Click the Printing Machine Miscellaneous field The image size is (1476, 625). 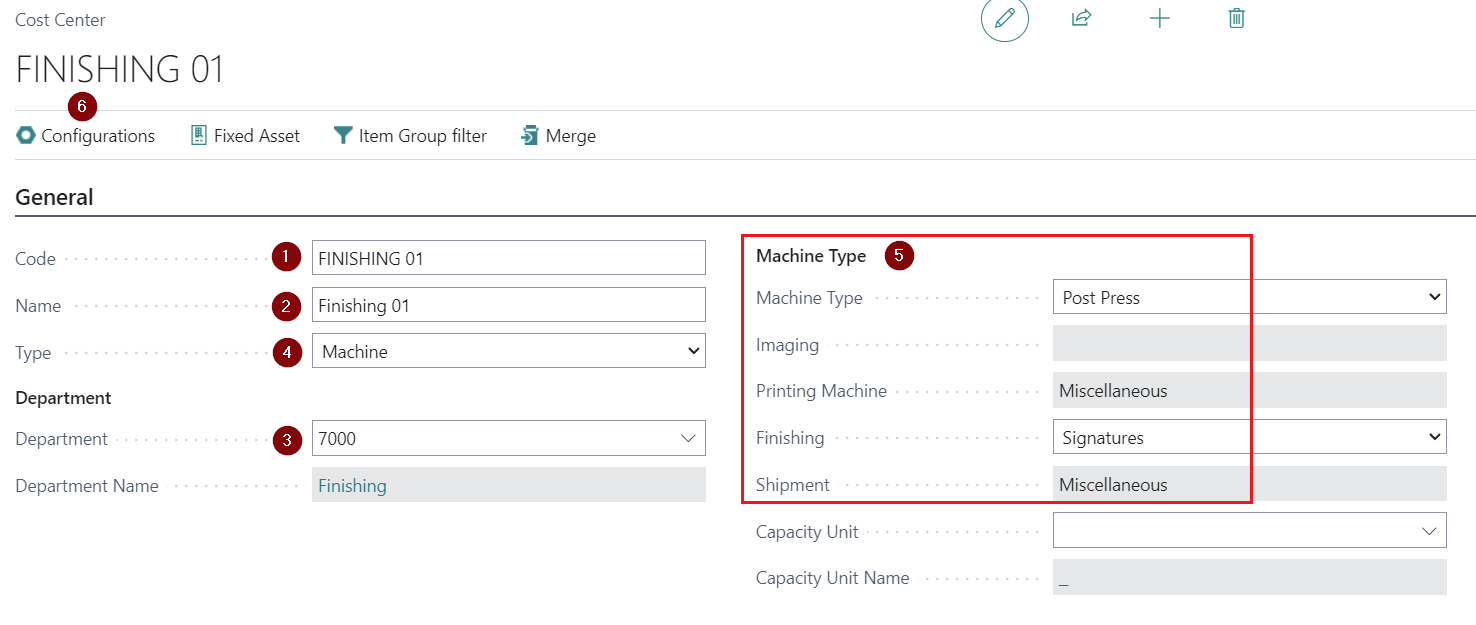point(1250,390)
